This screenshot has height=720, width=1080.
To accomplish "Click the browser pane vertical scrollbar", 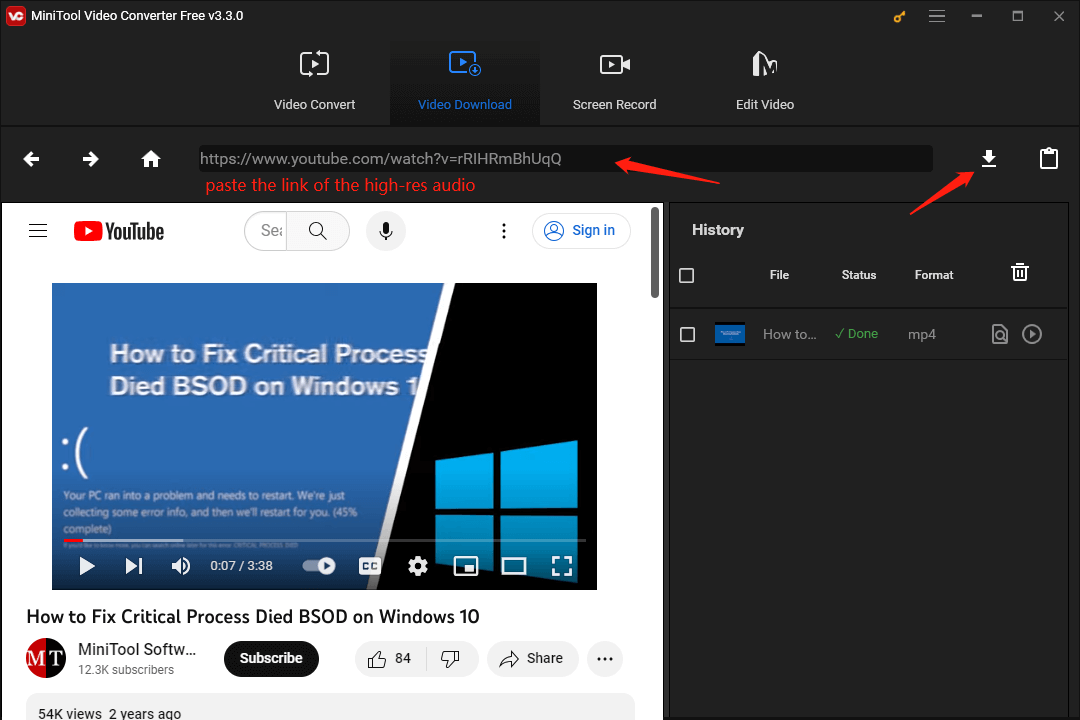I will tap(655, 252).
